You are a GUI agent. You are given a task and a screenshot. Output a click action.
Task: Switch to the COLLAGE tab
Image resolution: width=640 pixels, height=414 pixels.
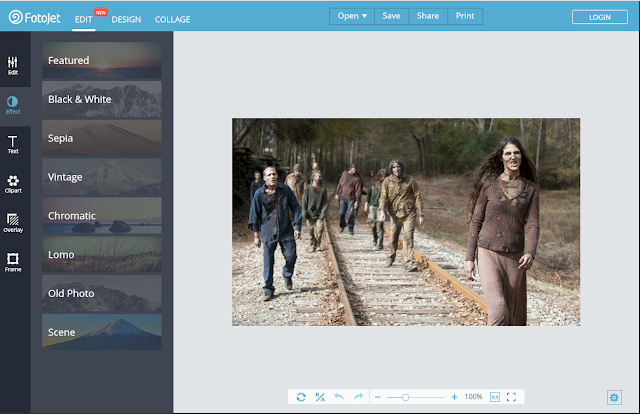(172, 20)
